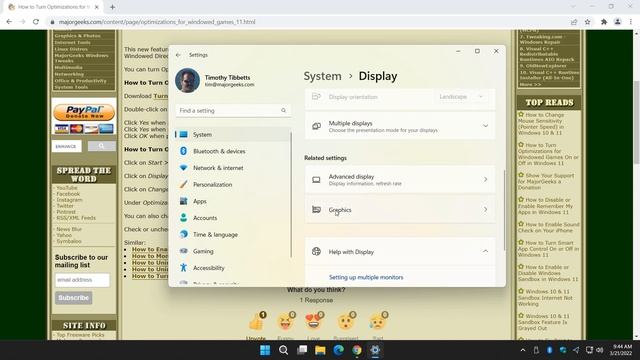Click Timothy Tibbetts profile picture
Screen dimensions: 640x360
point(187,80)
